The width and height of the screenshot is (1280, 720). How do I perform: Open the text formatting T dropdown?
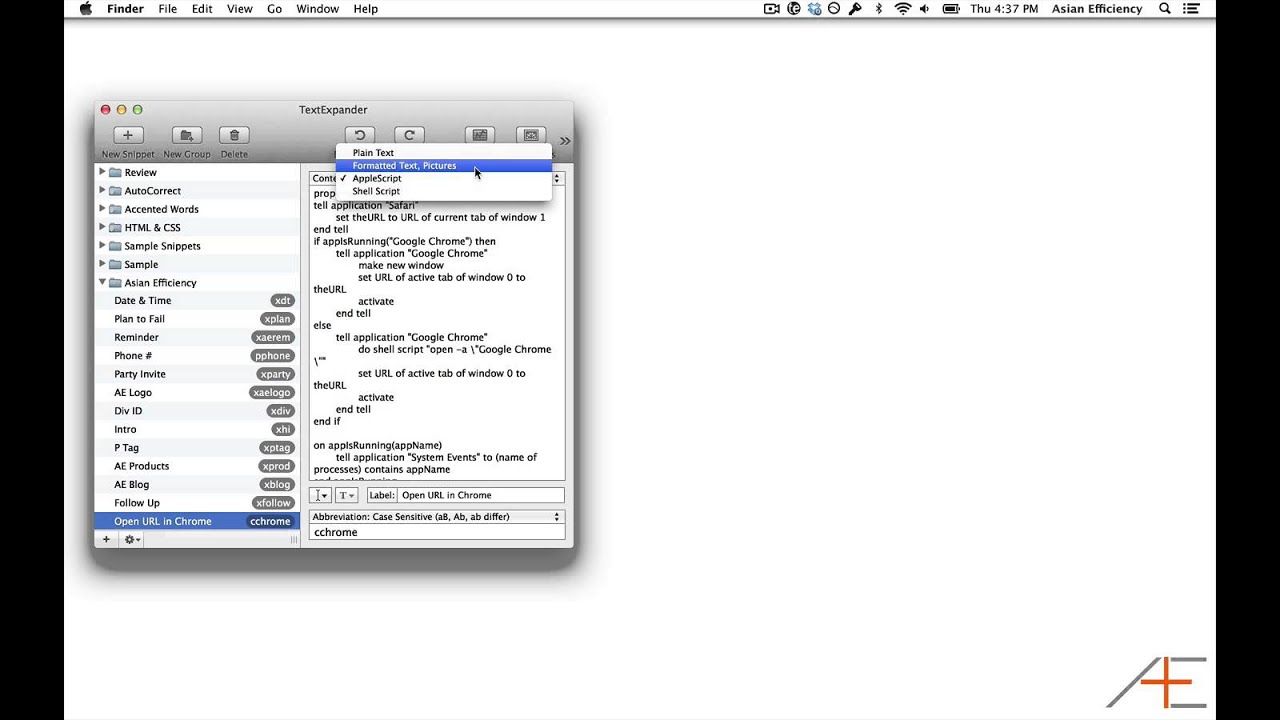point(346,495)
